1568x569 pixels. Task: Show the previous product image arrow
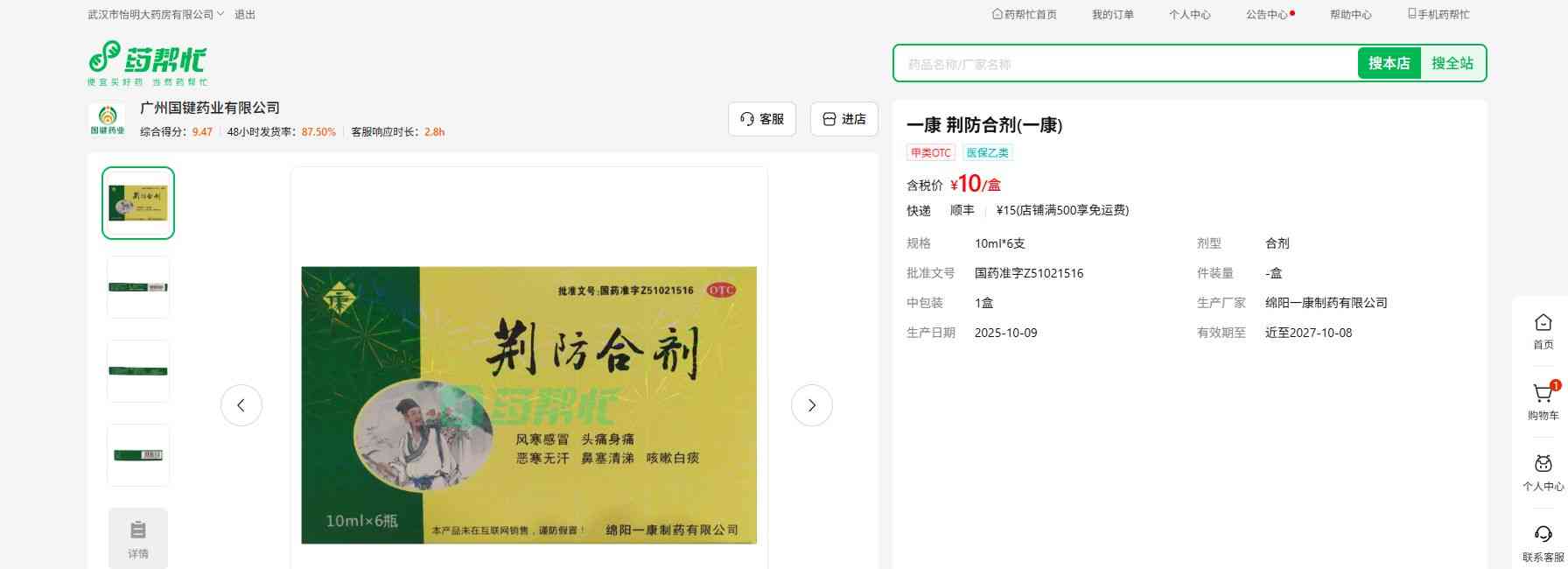241,405
